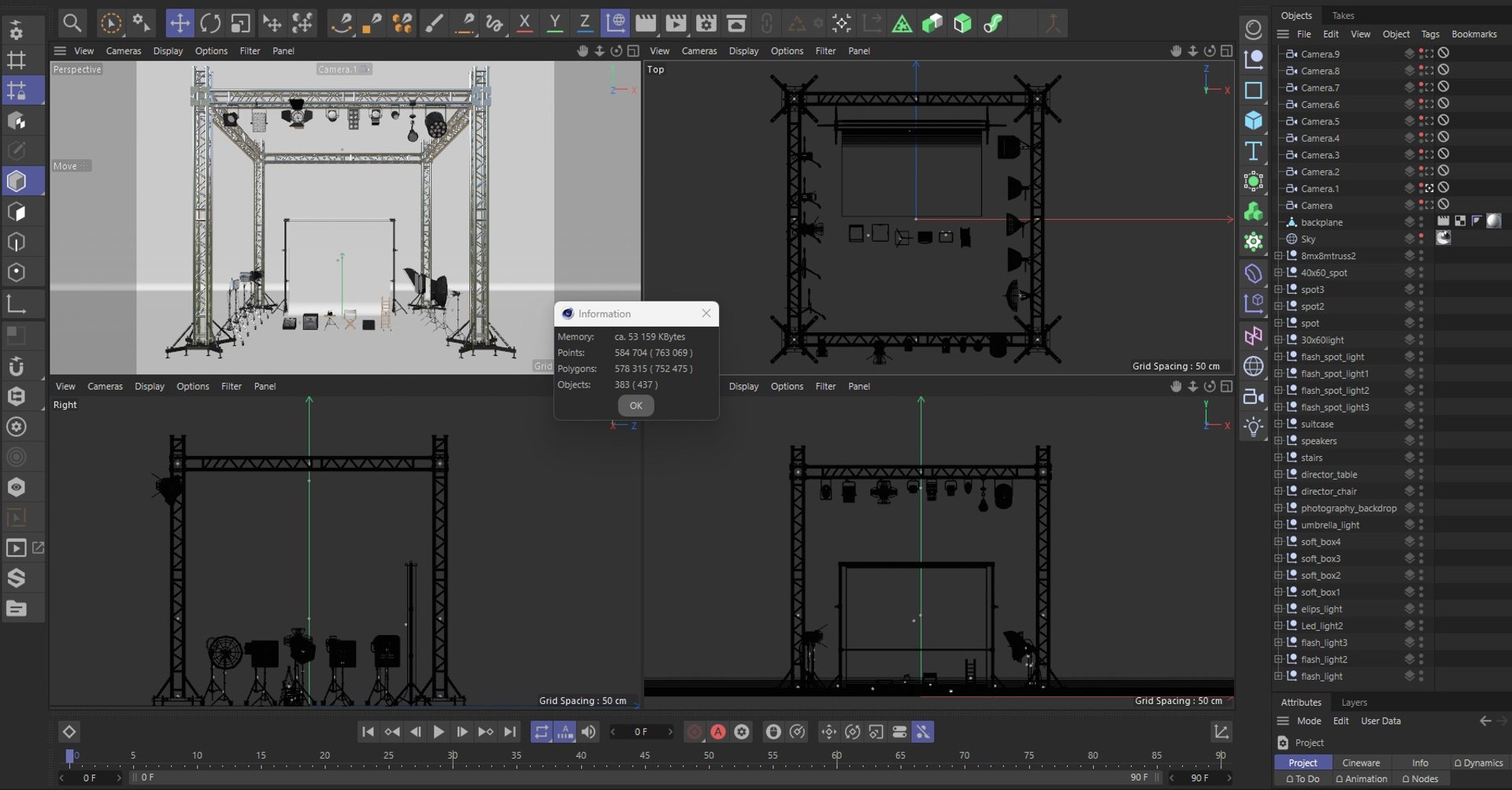Toggle timeline sound speaker icon
The width and height of the screenshot is (1512, 790).
pyautogui.click(x=588, y=732)
